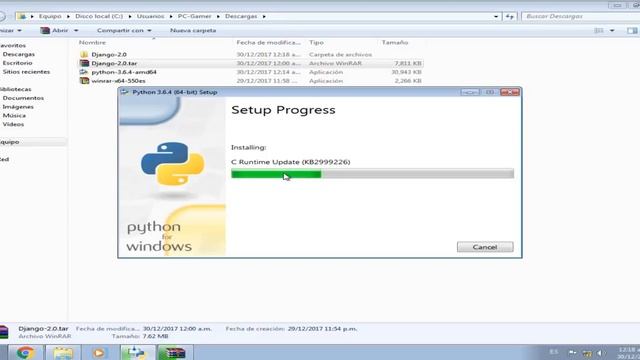640x360 pixels.
Task: Go to Usuarios breadcrumb
Action: (x=150, y=16)
